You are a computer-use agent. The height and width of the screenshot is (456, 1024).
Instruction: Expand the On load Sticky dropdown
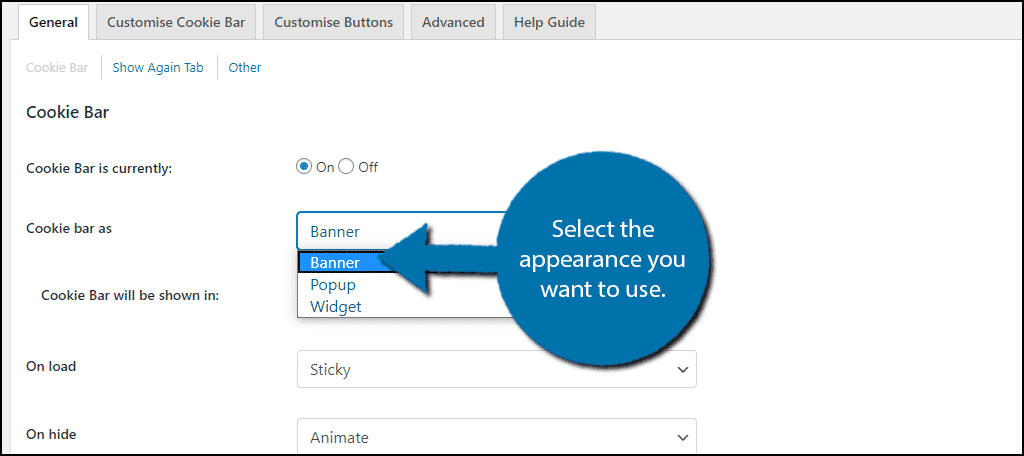coord(496,369)
